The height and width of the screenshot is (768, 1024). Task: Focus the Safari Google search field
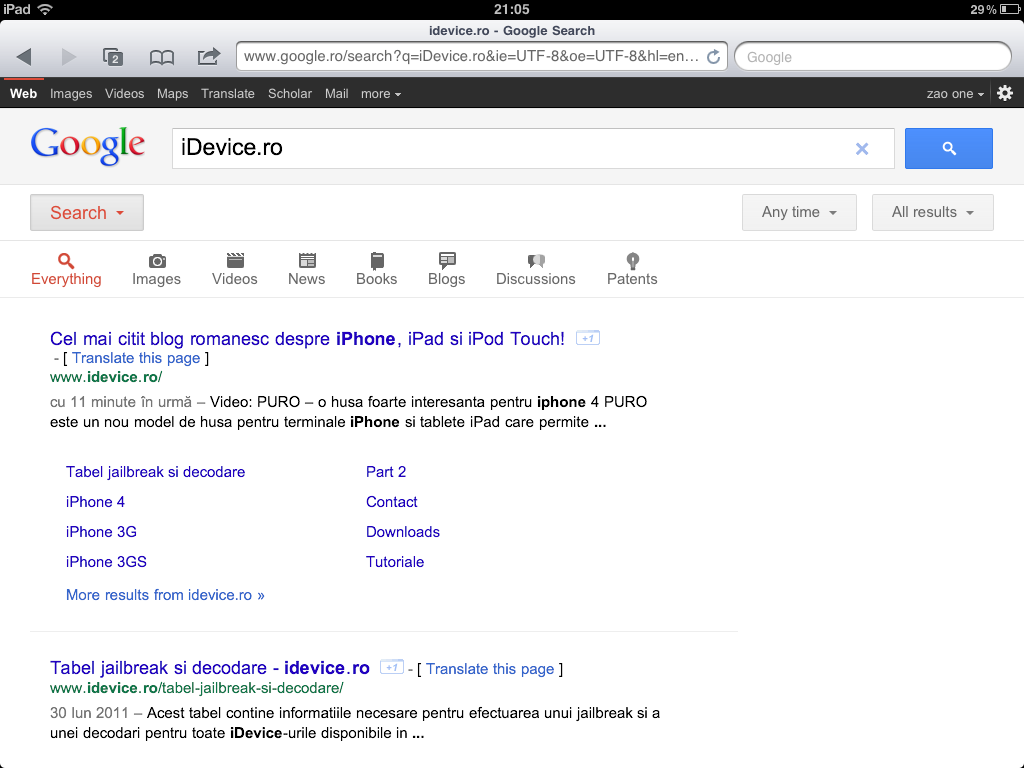873,57
